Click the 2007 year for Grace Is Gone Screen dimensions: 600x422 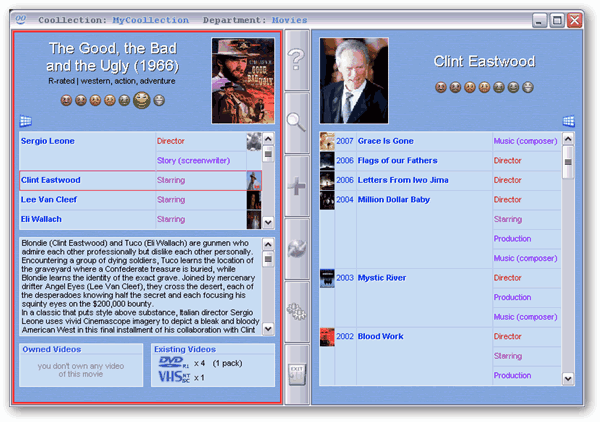tap(345, 141)
